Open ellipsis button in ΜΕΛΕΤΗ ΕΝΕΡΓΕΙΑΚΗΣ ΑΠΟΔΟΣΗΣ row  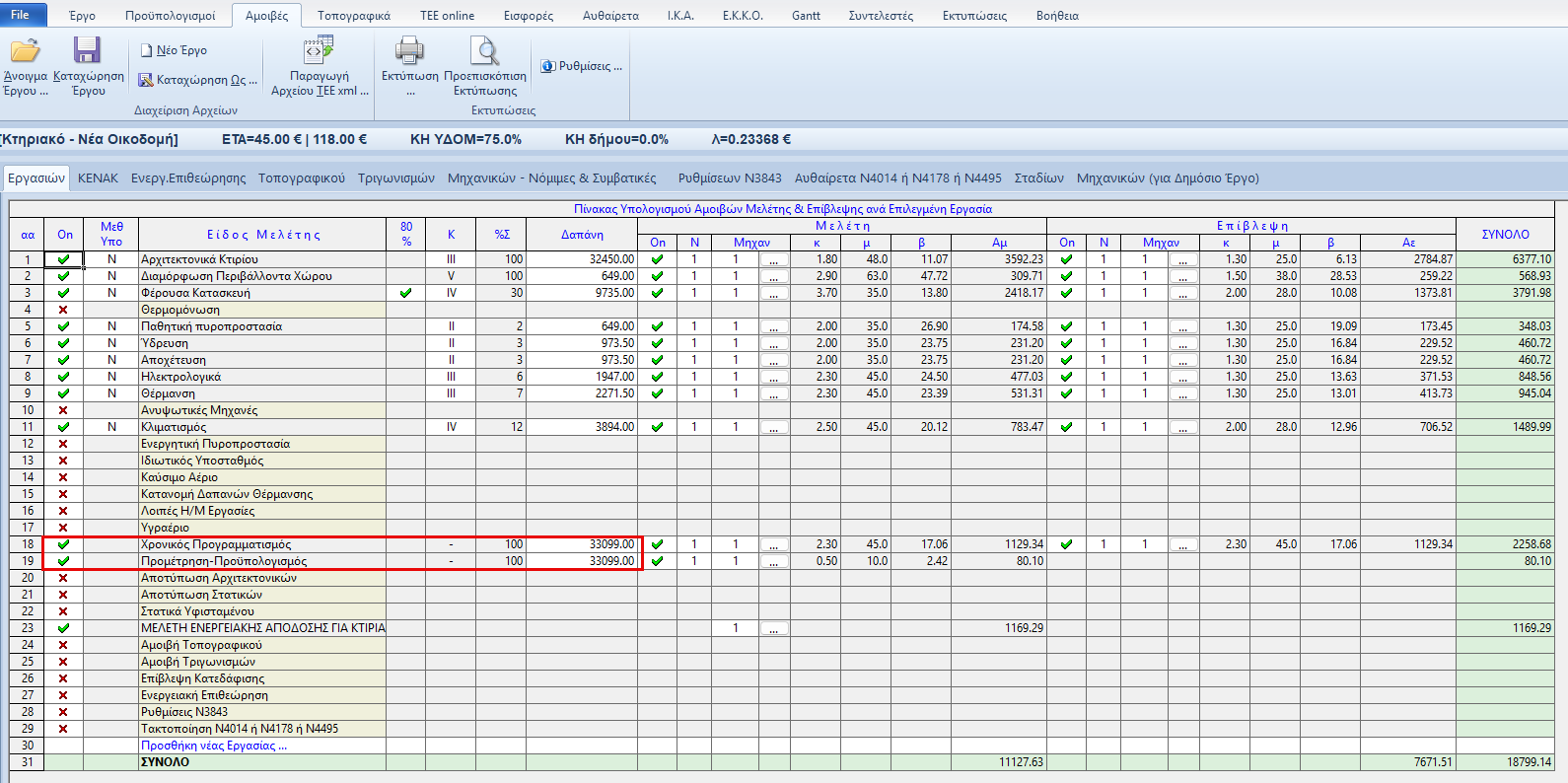pos(774,628)
